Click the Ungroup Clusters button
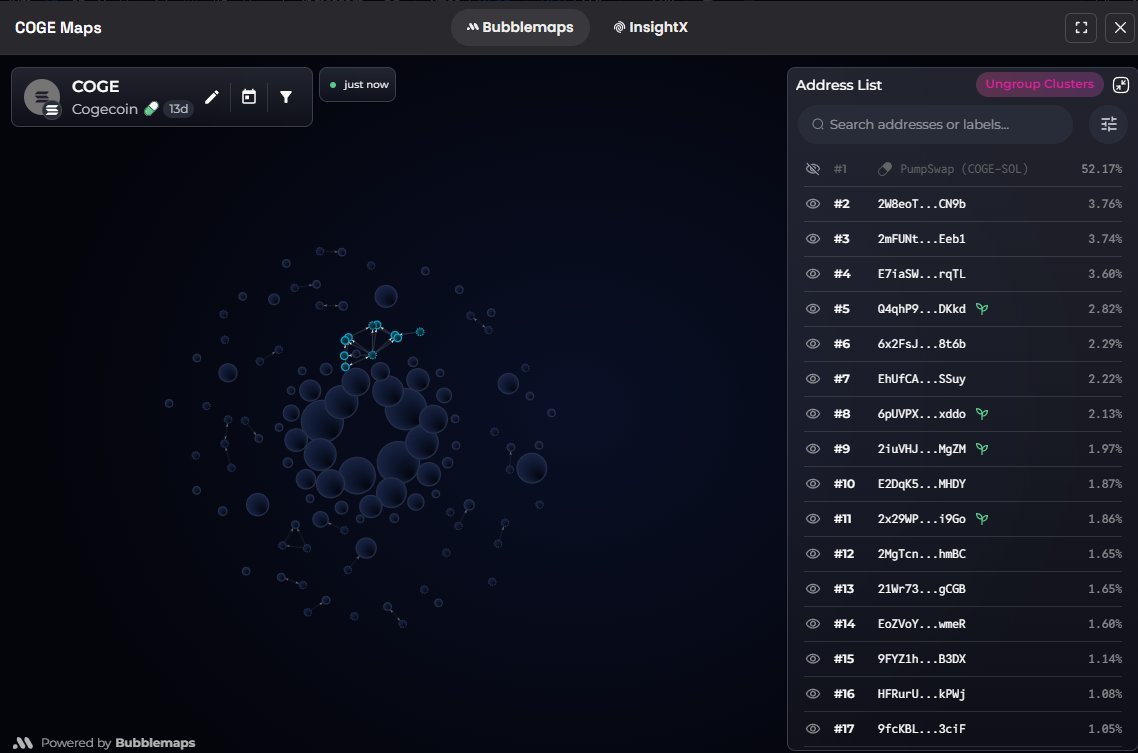 coord(1039,84)
